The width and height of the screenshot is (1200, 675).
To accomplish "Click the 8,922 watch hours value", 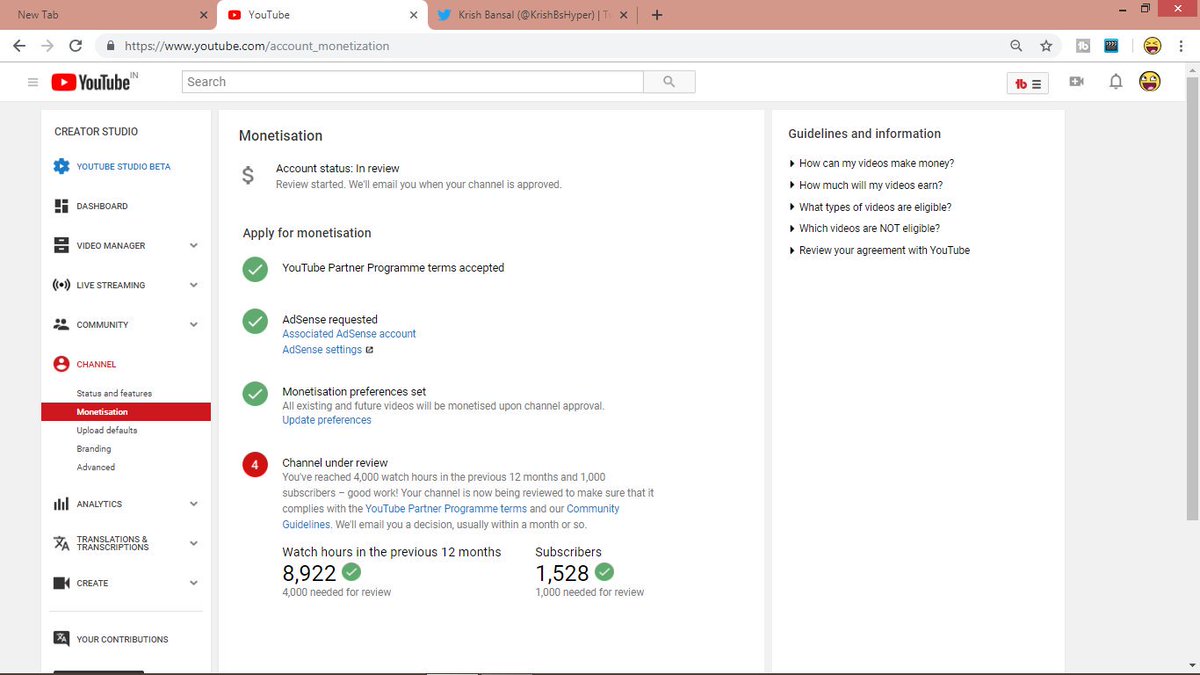I will click(309, 573).
